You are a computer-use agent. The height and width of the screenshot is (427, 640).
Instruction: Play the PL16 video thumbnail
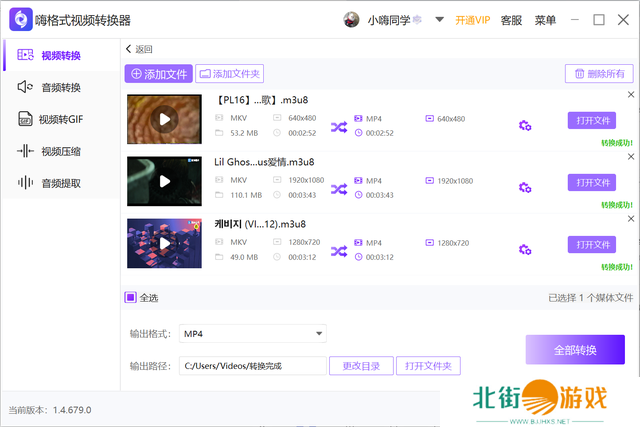point(164,120)
